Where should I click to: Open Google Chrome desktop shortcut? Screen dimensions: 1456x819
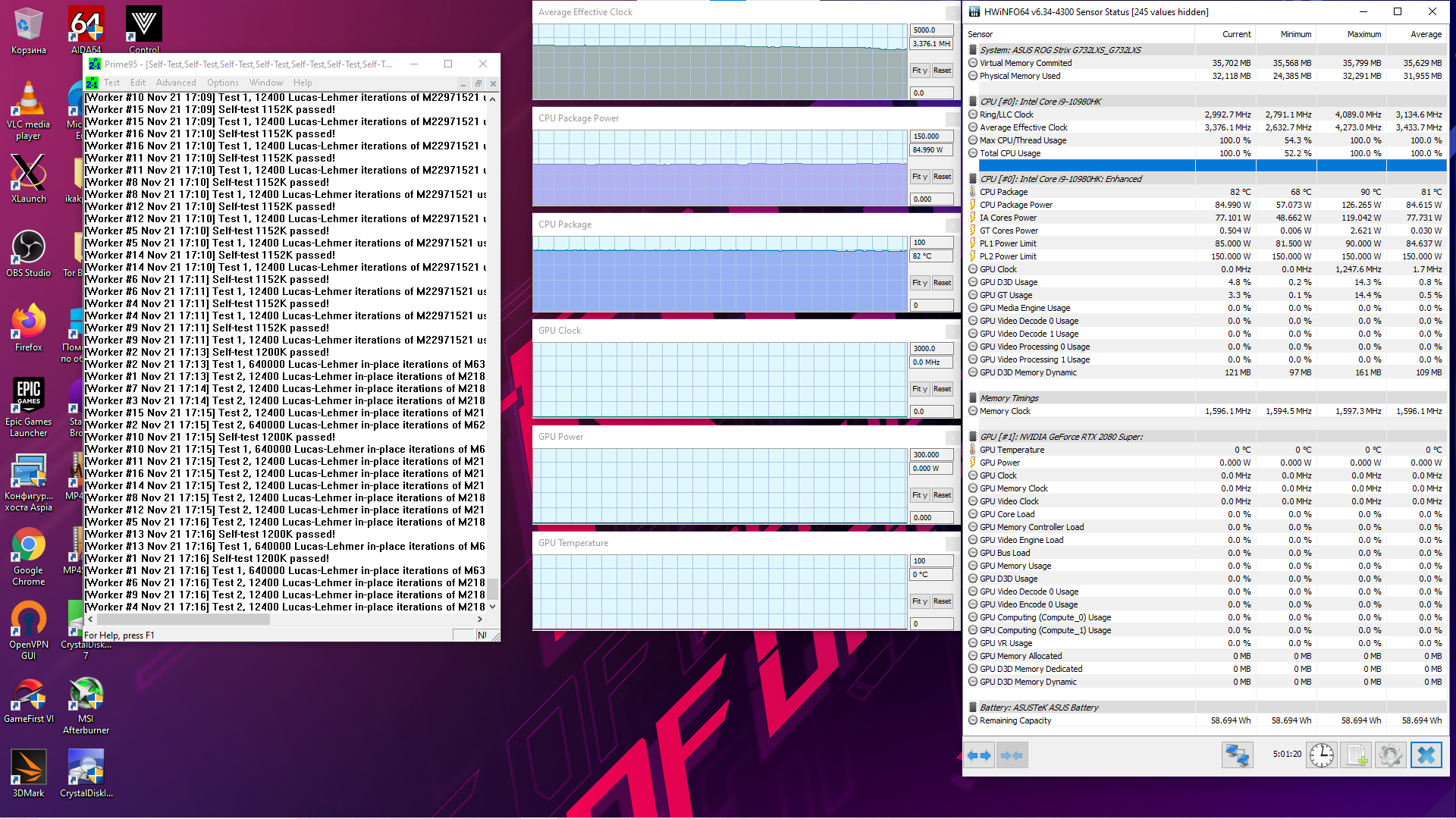29,556
